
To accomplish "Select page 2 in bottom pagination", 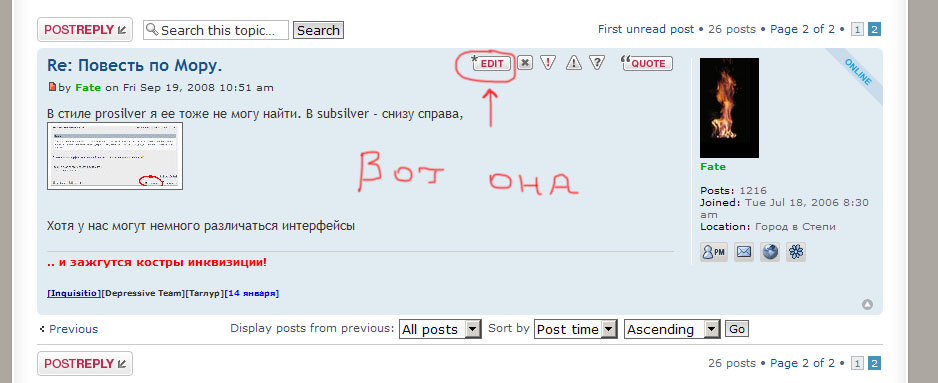I will pos(874,363).
